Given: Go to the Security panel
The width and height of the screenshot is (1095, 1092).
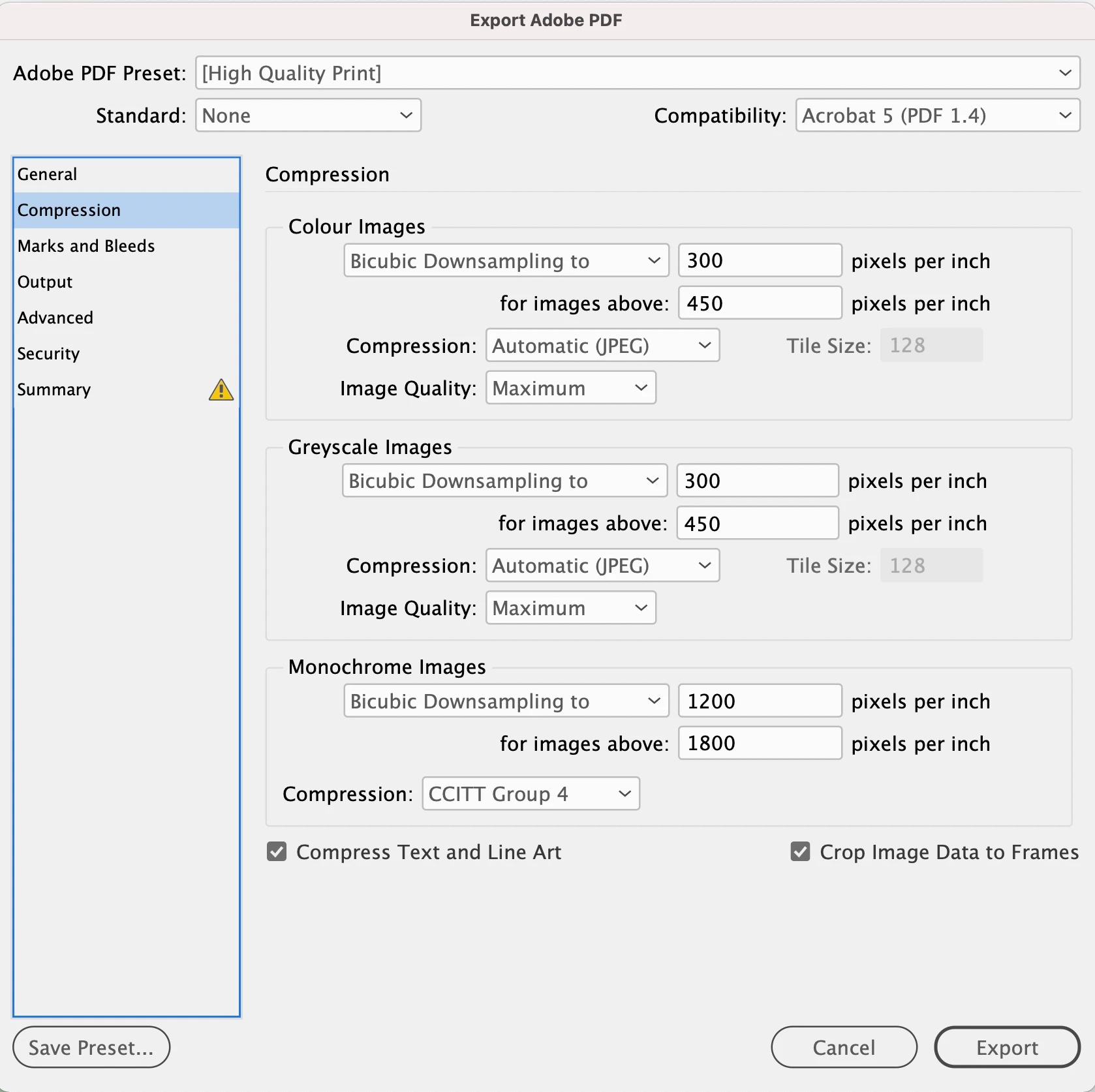Looking at the screenshot, I should click(x=127, y=354).
